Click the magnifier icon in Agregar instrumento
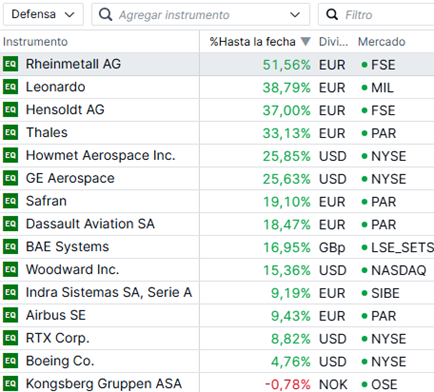Screen dimensions: 434x392 point(106,15)
